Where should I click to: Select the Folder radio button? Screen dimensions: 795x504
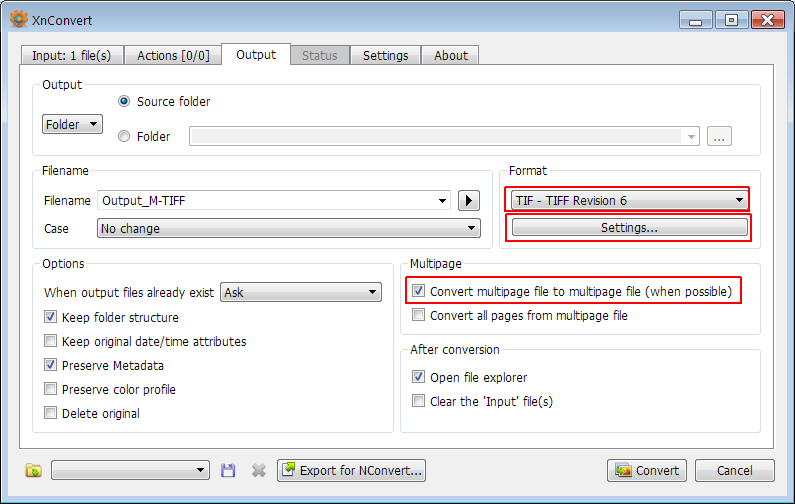point(124,136)
